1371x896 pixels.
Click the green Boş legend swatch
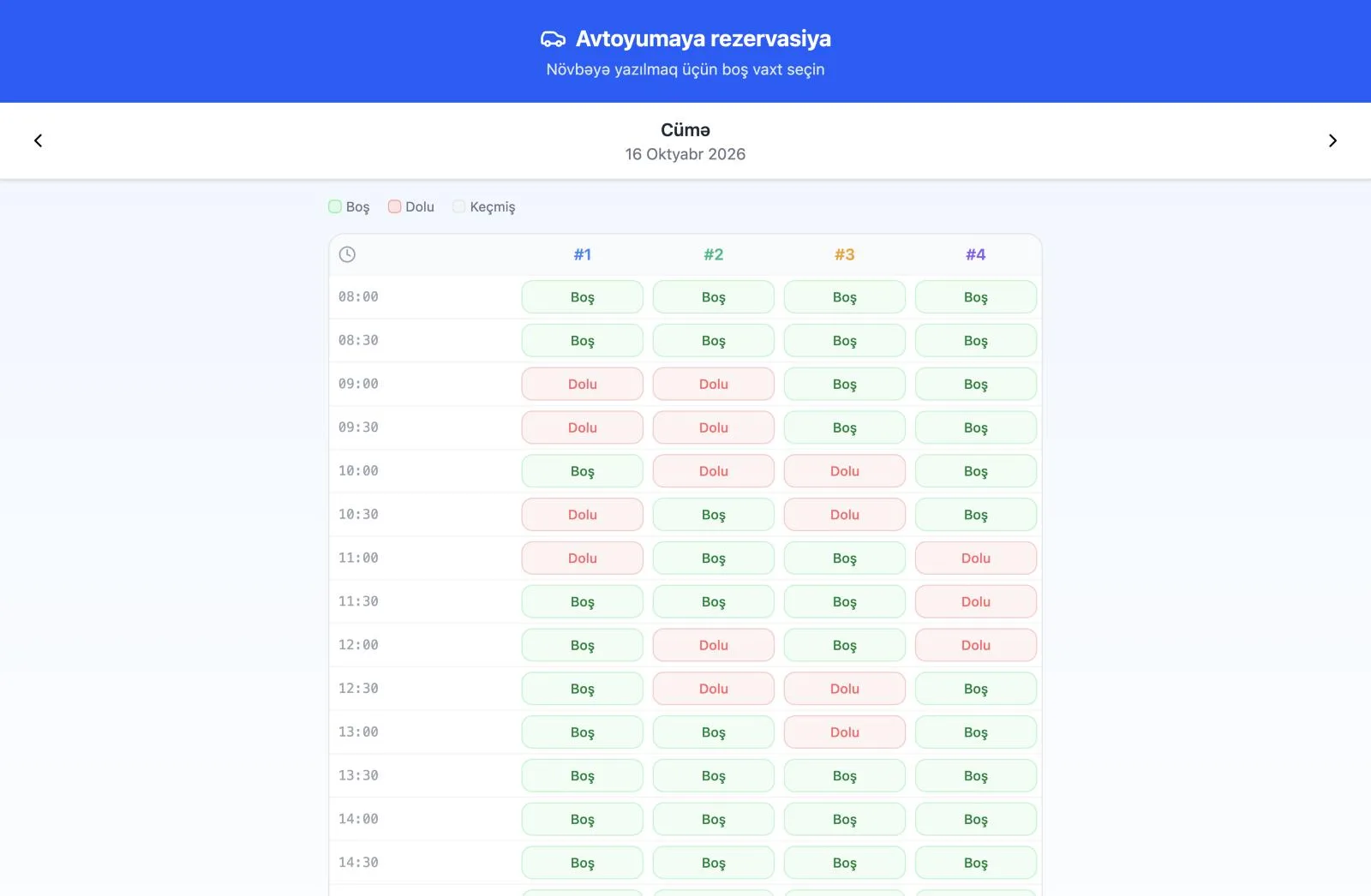[335, 206]
